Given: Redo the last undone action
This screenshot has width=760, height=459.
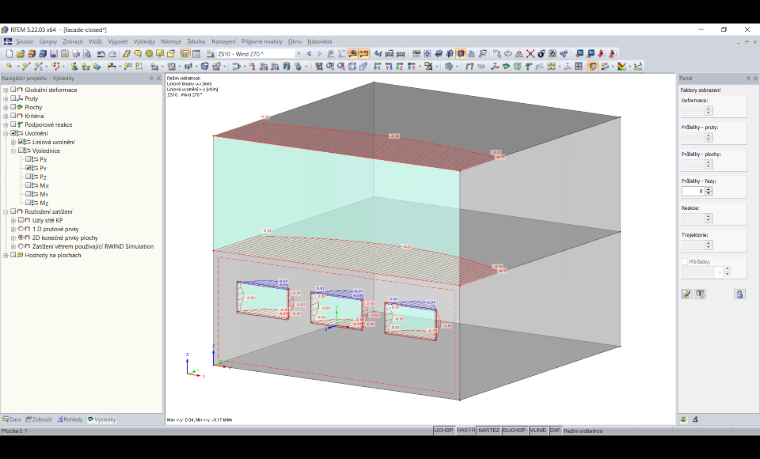Looking at the screenshot, I should click(112, 54).
